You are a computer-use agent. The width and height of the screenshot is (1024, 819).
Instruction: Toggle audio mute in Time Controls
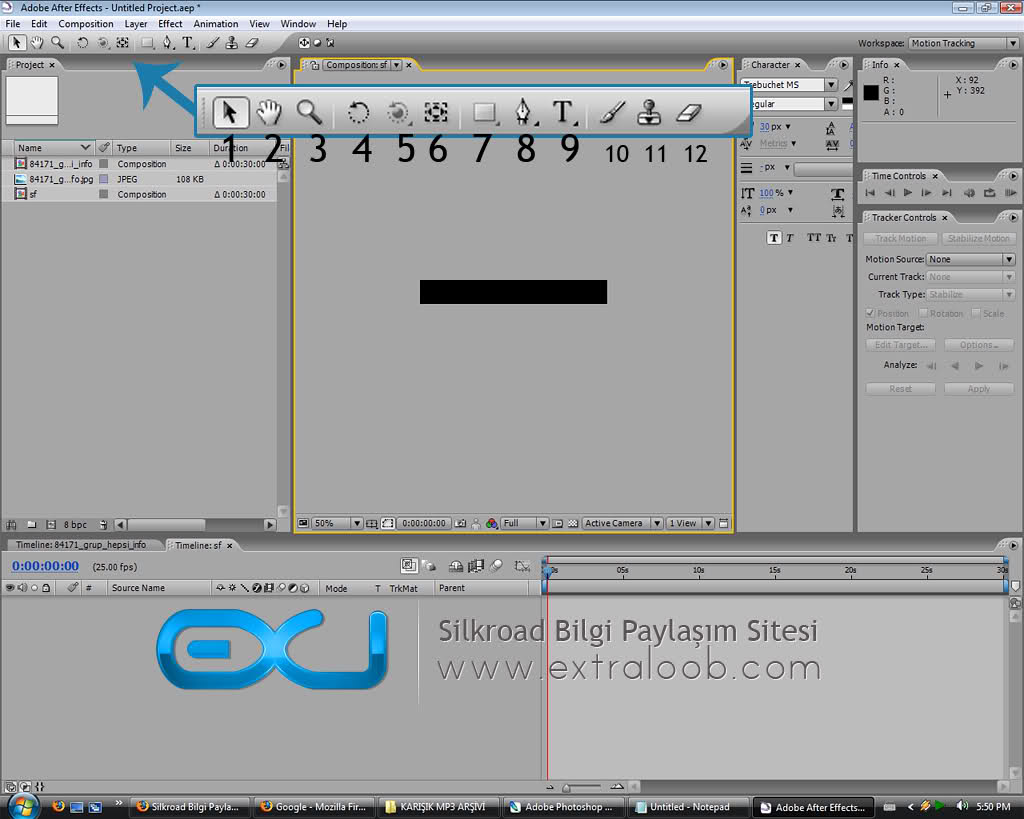coord(969,193)
